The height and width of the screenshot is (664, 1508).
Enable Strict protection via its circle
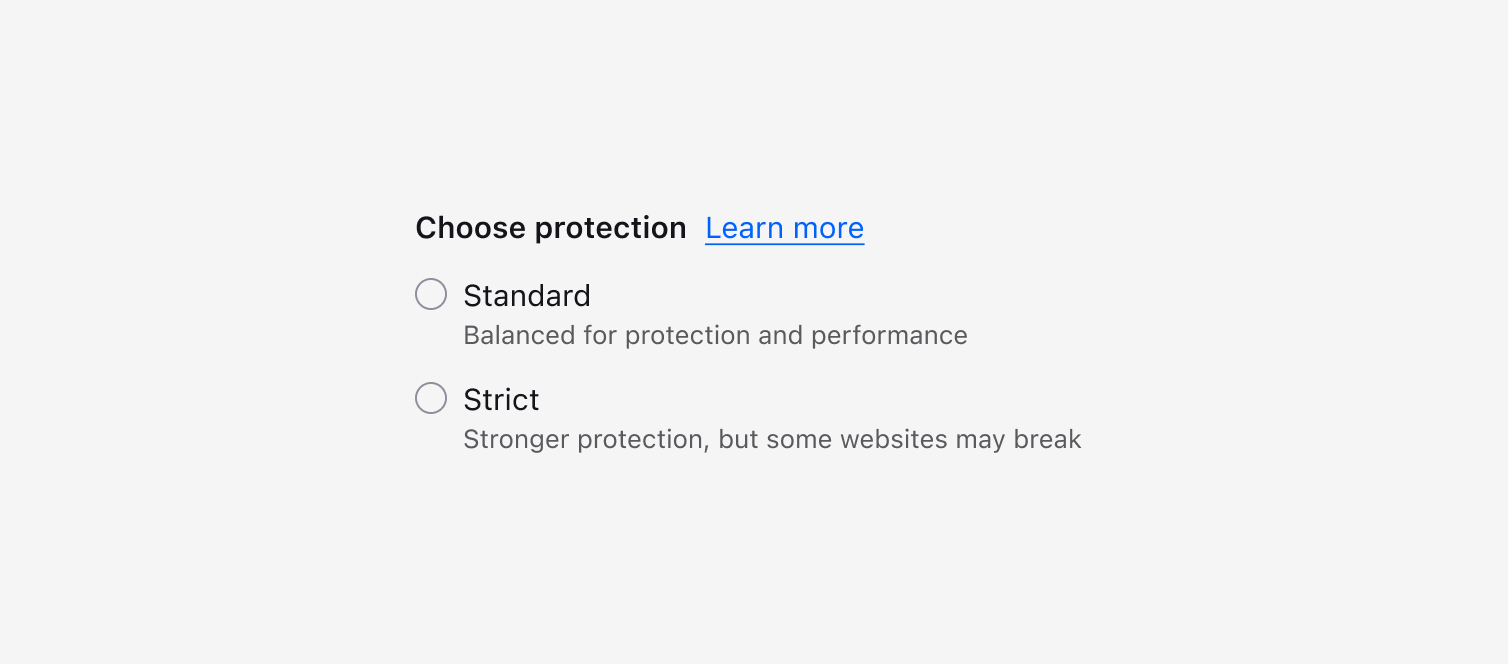pyautogui.click(x=431, y=399)
